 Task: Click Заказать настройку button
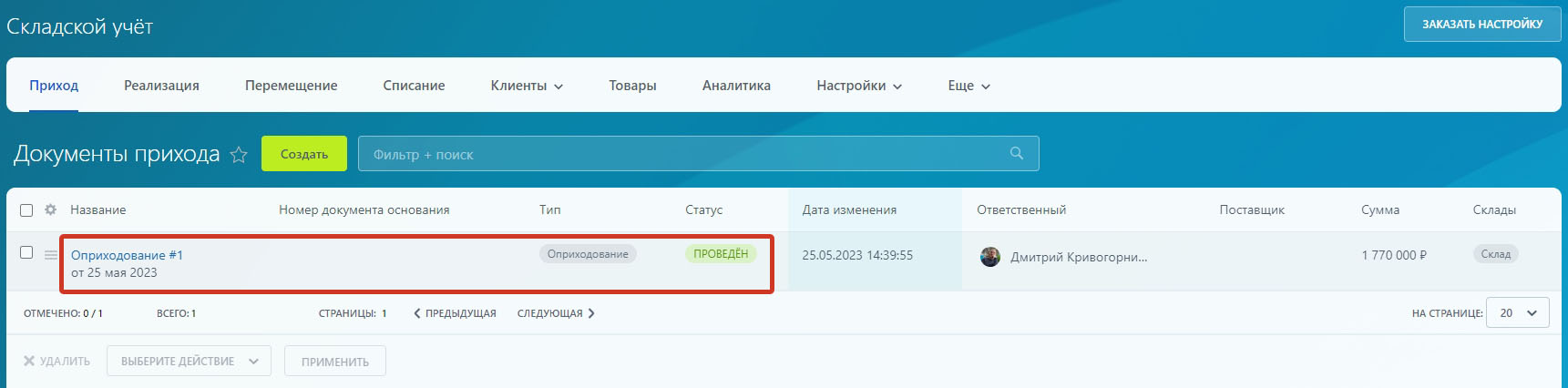[1482, 25]
